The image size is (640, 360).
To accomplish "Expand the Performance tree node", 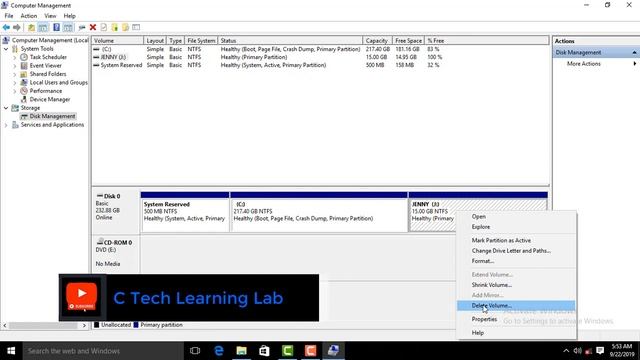I will click(x=15, y=91).
